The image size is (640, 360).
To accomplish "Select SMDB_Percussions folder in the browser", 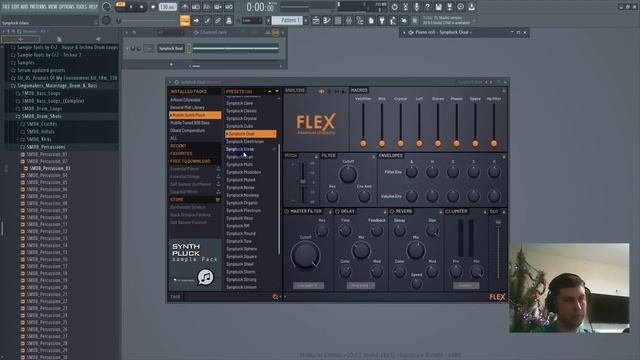I will (x=46, y=147).
